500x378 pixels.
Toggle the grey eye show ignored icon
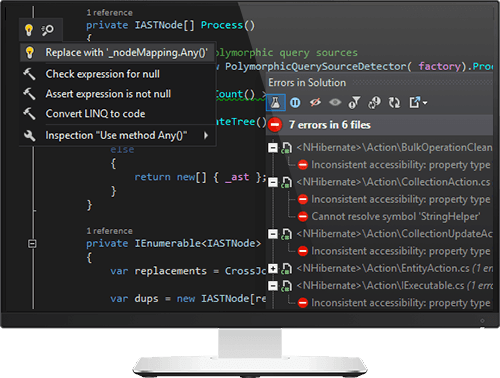pos(335,103)
